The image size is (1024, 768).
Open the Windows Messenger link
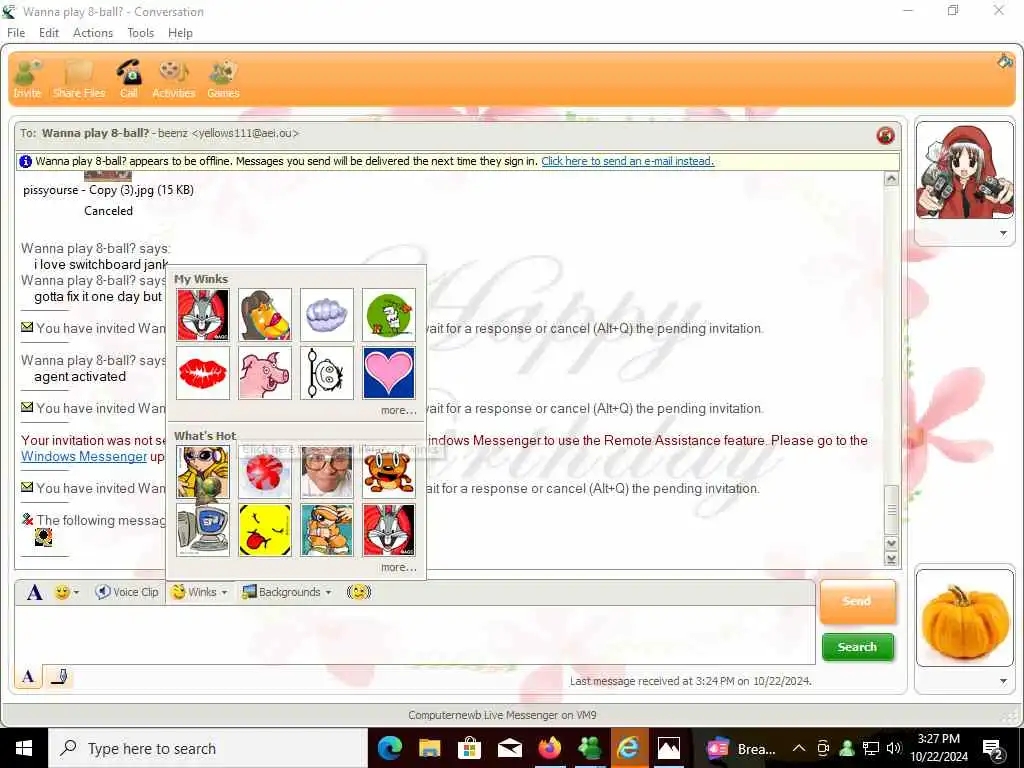coord(84,456)
